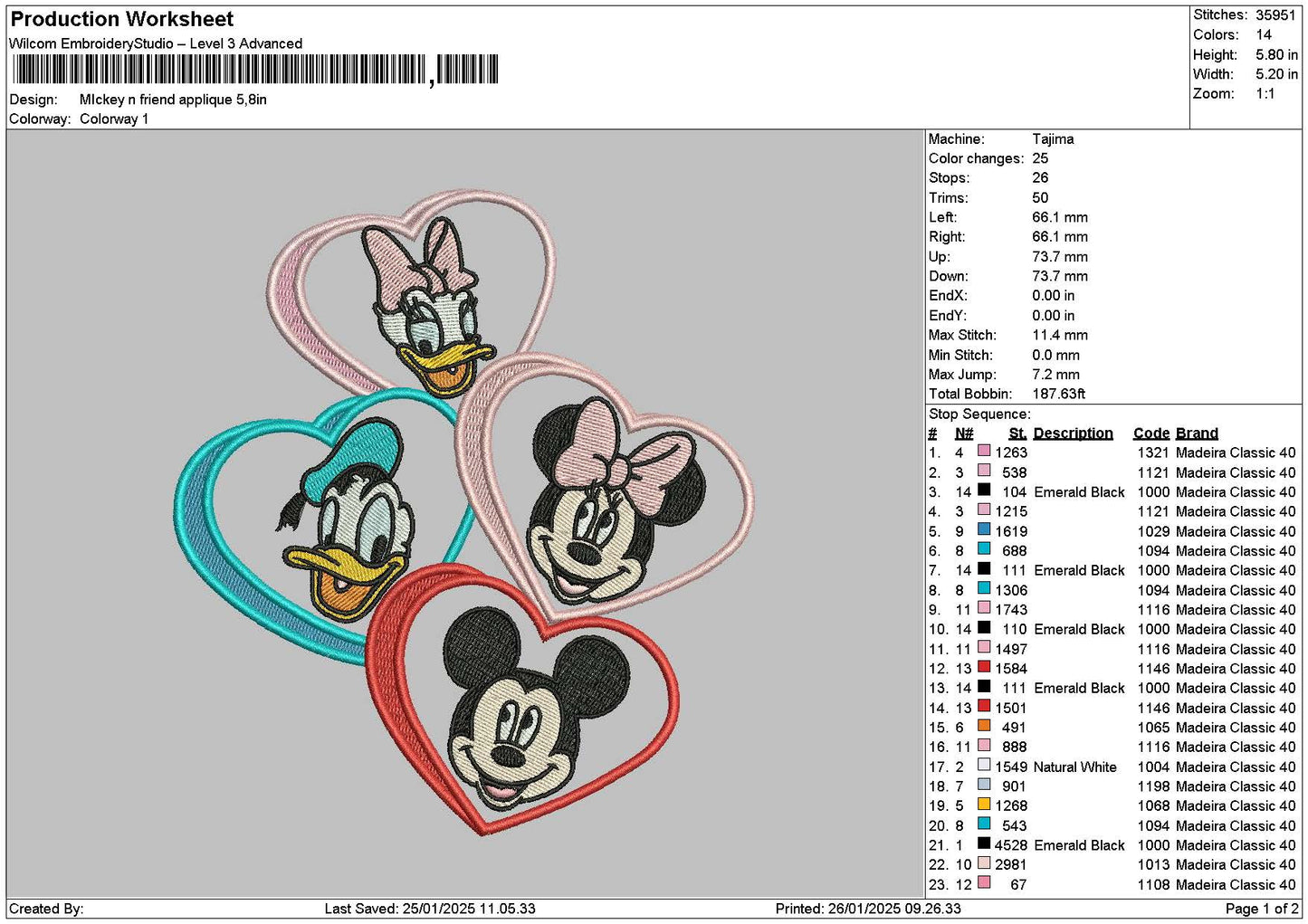The image size is (1308, 924).
Task: Click the Stitches value 35951
Action: [1275, 14]
